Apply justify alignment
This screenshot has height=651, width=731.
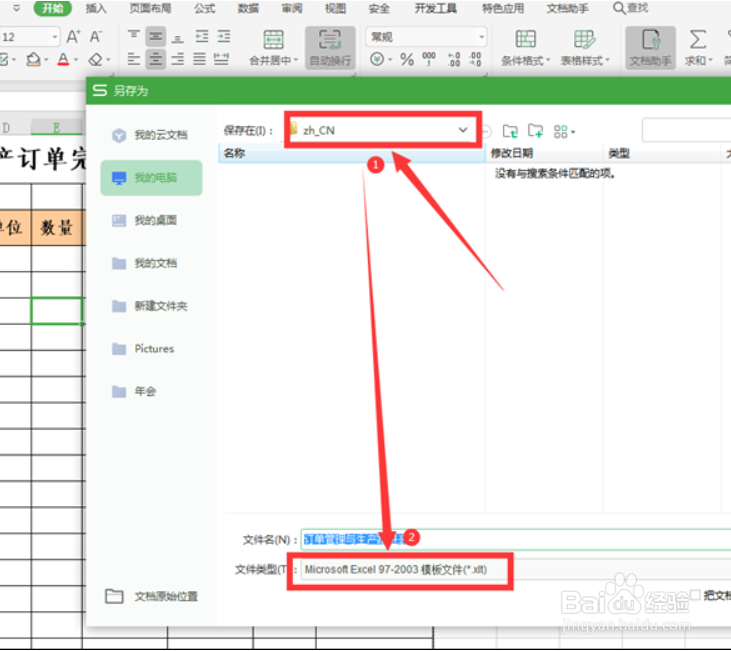point(200,59)
